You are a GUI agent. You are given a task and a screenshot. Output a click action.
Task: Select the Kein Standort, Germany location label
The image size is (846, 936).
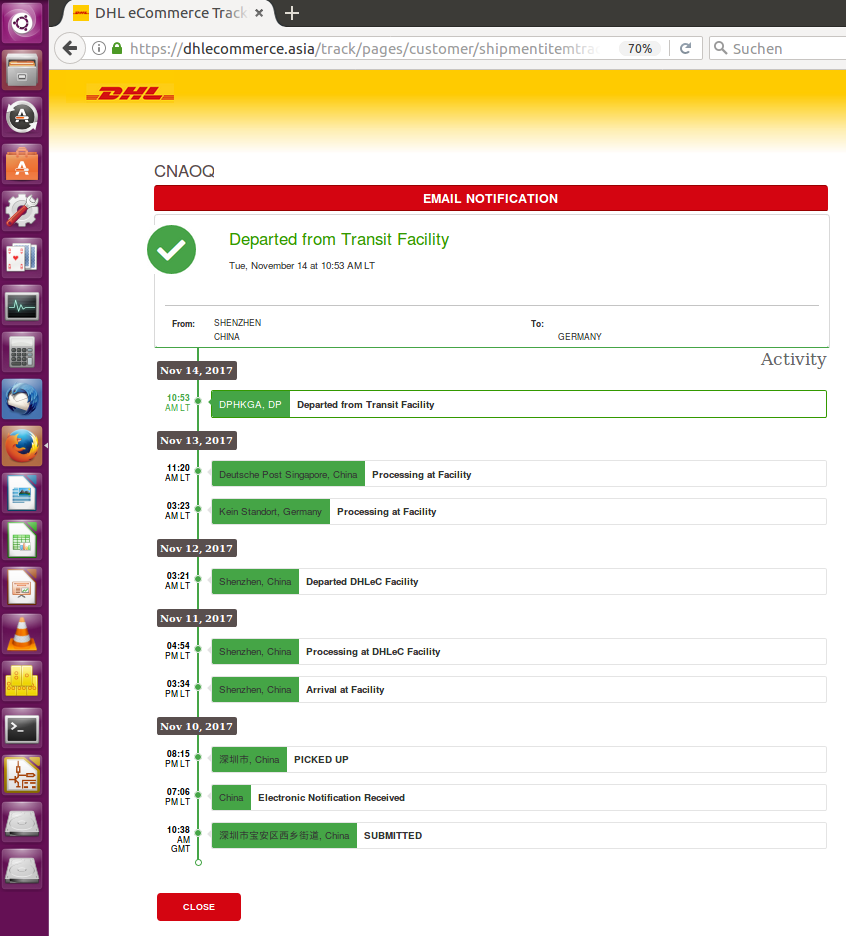(x=270, y=512)
